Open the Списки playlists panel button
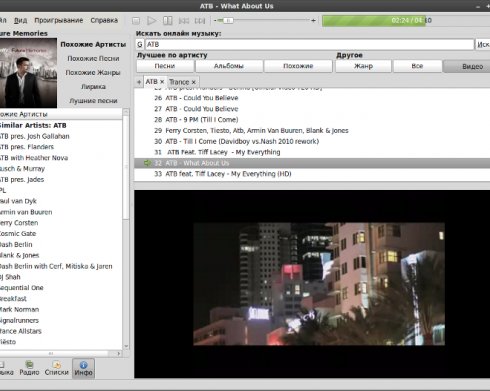 [x=57, y=368]
